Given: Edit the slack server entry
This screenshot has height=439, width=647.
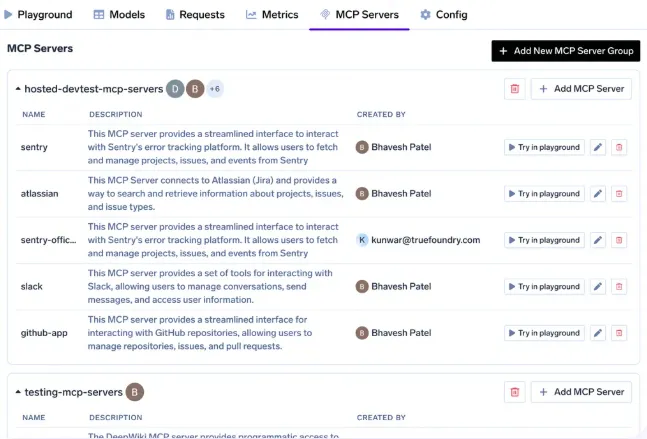Looking at the screenshot, I should click(597, 286).
